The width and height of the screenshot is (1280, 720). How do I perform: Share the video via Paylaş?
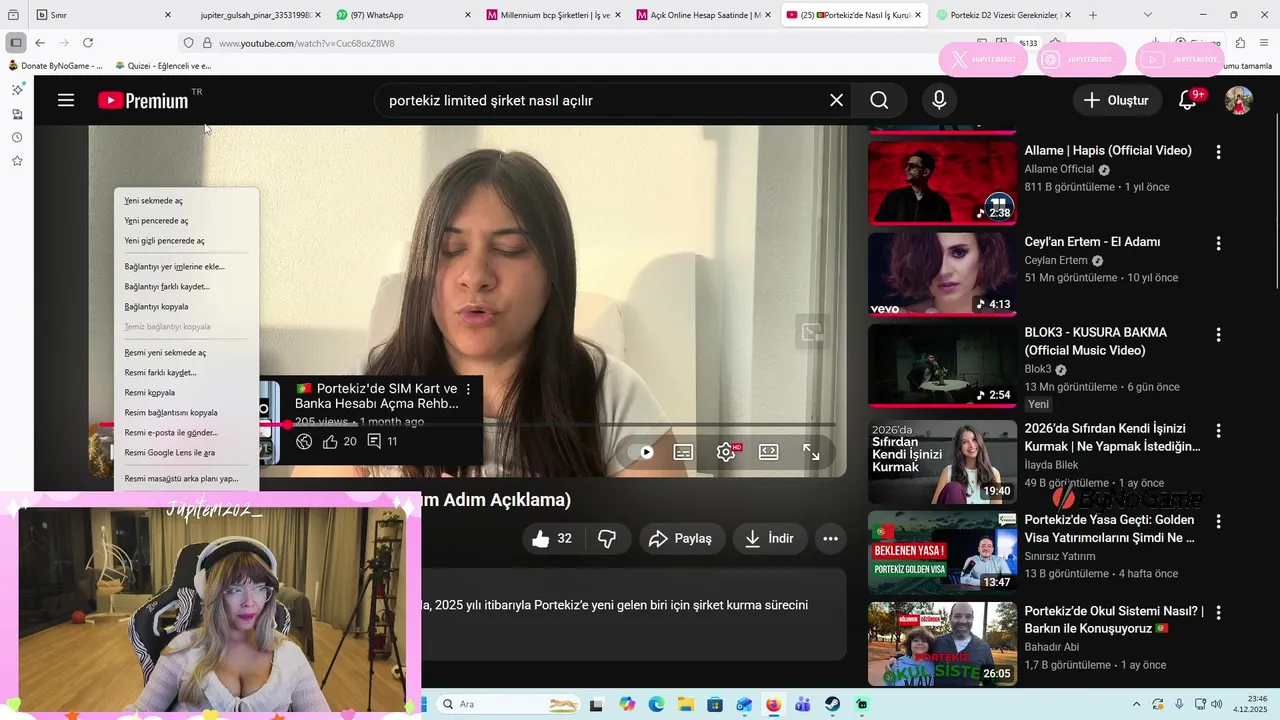click(x=681, y=538)
